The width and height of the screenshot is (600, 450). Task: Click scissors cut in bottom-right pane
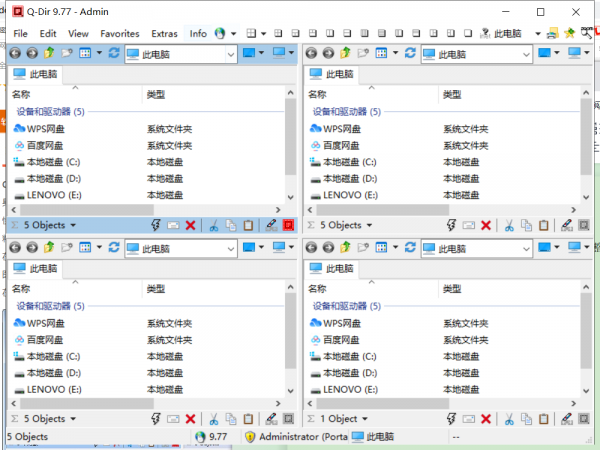(509, 419)
